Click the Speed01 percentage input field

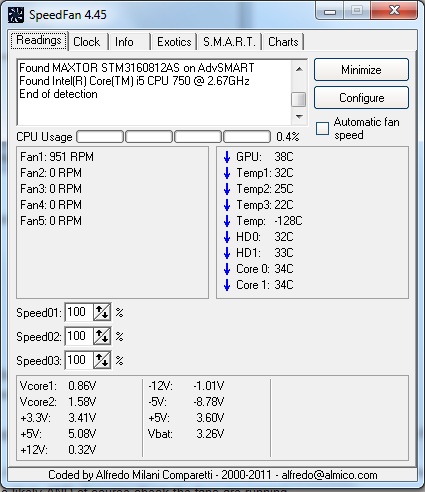click(x=79, y=312)
